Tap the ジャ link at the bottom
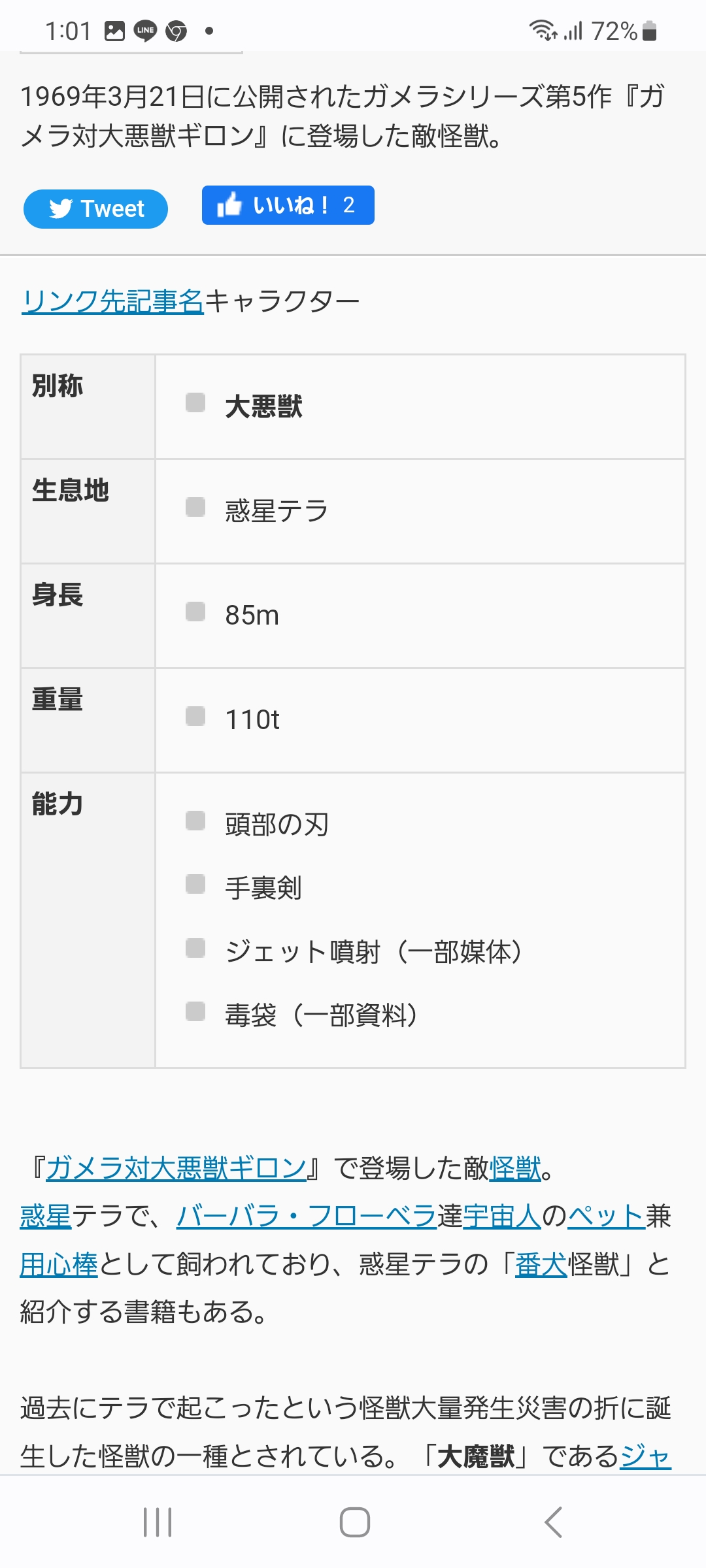706x1568 pixels. (x=645, y=1456)
